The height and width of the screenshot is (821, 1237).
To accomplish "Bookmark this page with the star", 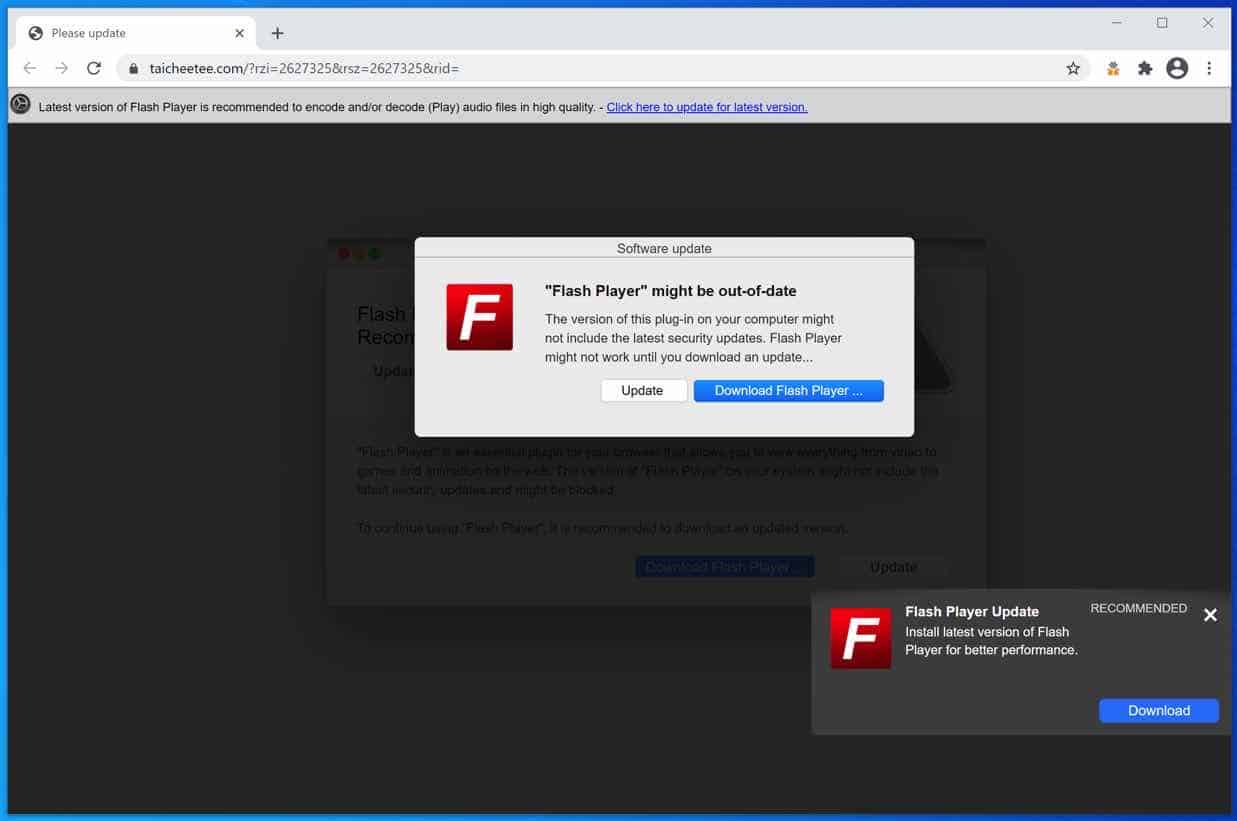I will click(x=1073, y=68).
